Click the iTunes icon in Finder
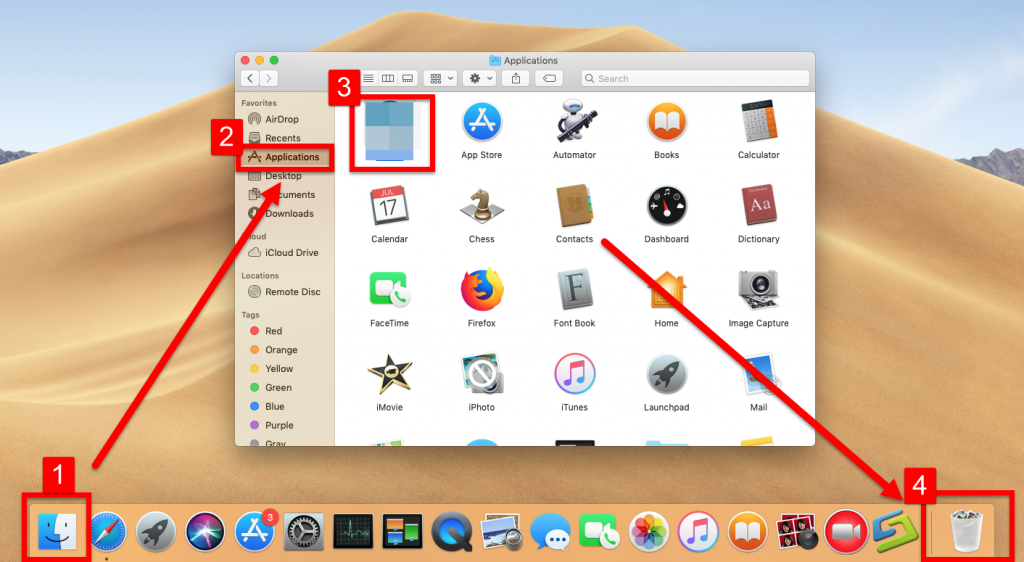This screenshot has height=562, width=1024. (574, 374)
